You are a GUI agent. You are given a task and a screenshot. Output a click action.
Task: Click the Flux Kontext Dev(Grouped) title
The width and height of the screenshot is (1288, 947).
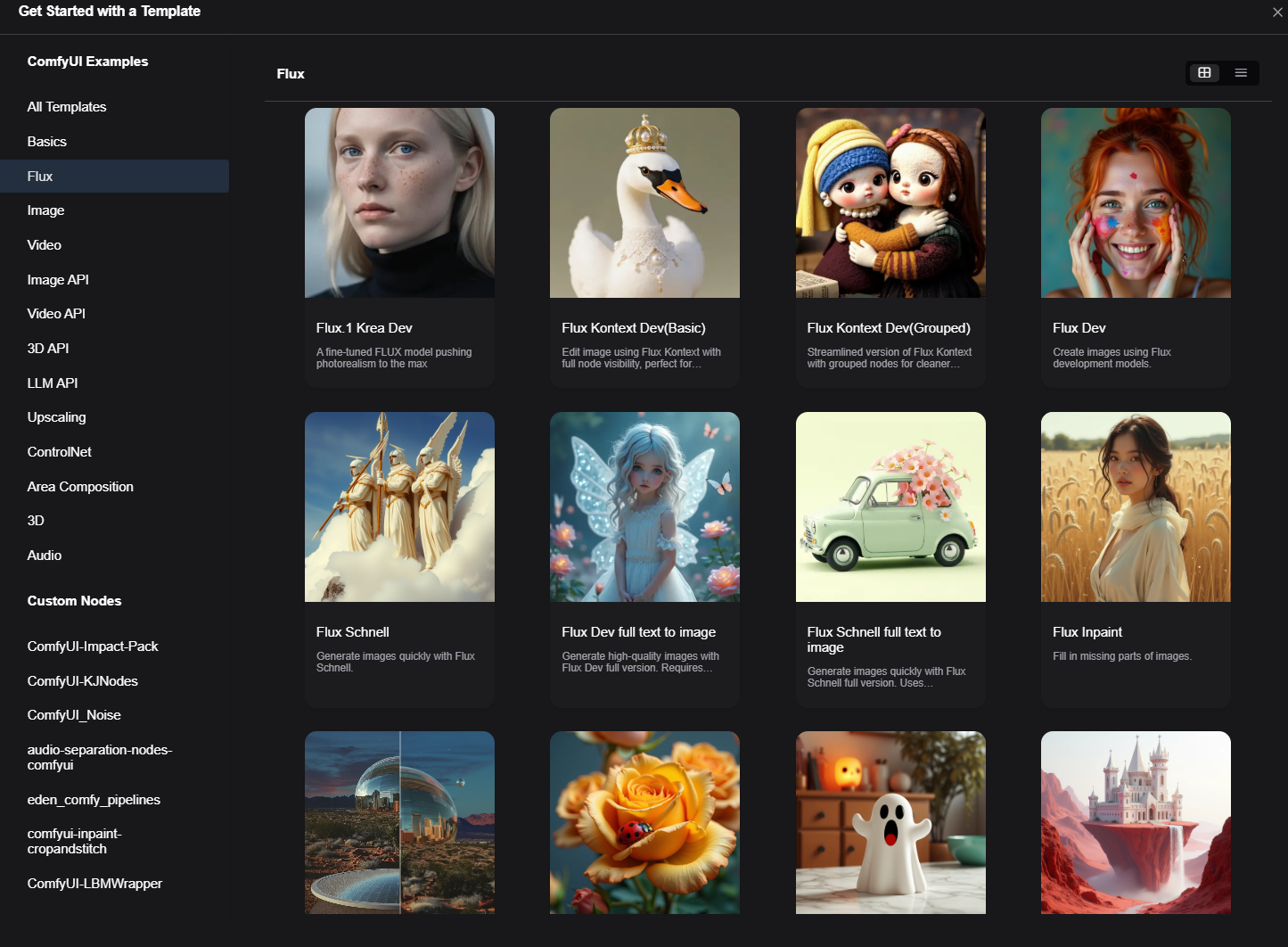click(889, 328)
